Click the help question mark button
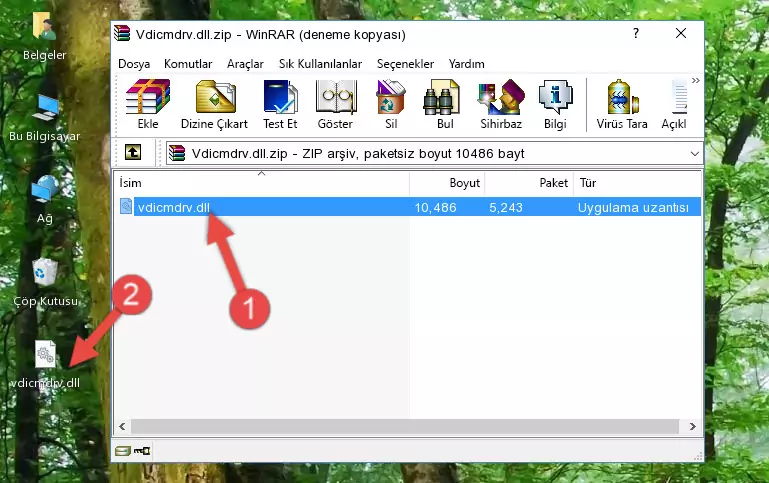The image size is (769, 483). click(636, 33)
